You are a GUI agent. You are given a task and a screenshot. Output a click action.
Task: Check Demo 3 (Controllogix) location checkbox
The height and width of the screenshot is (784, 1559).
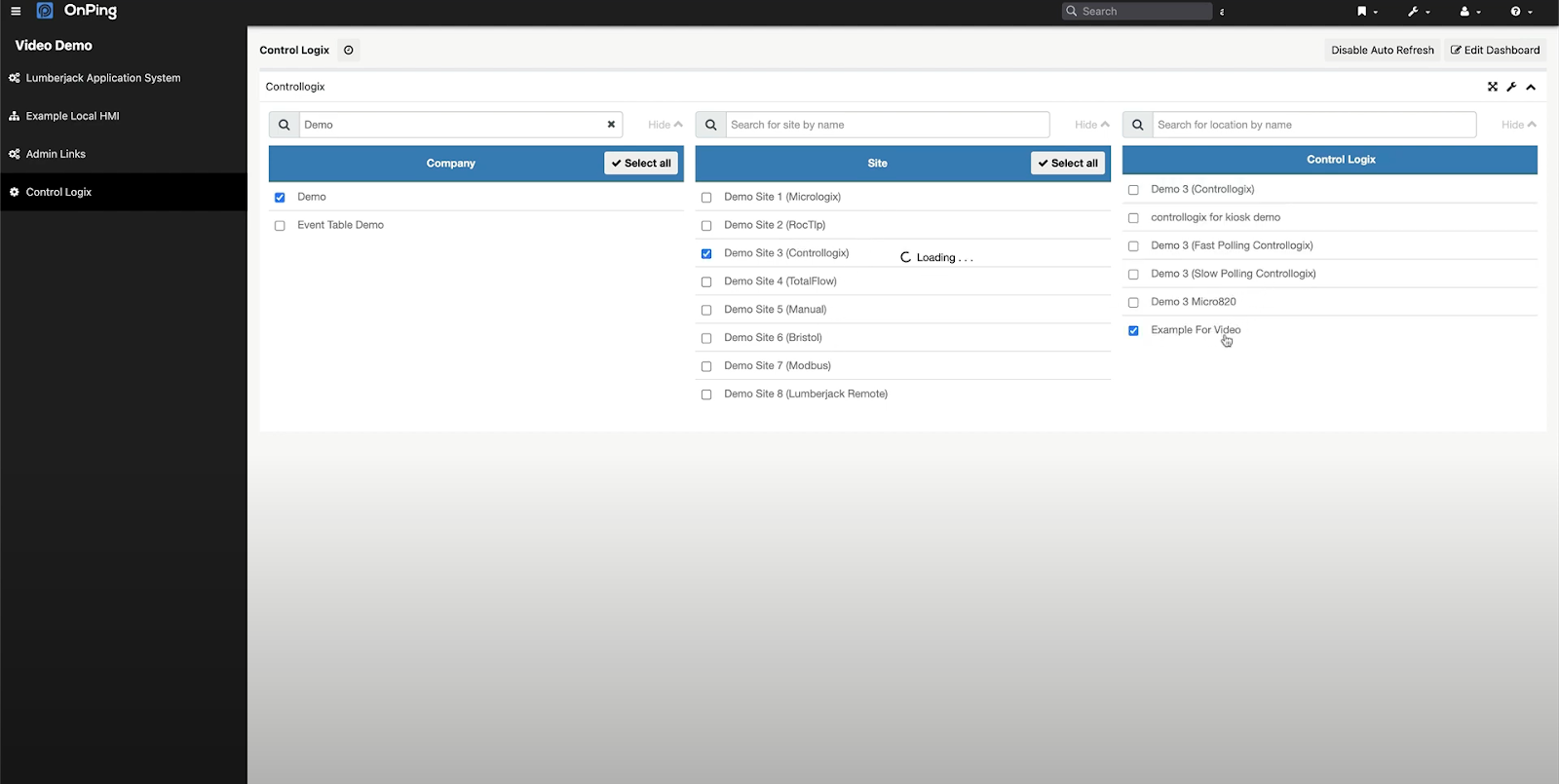click(1133, 190)
